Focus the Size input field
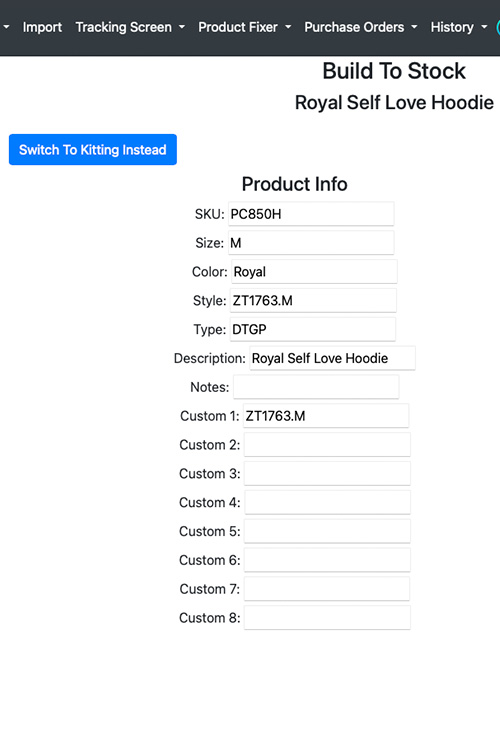500x750 pixels. 311,243
